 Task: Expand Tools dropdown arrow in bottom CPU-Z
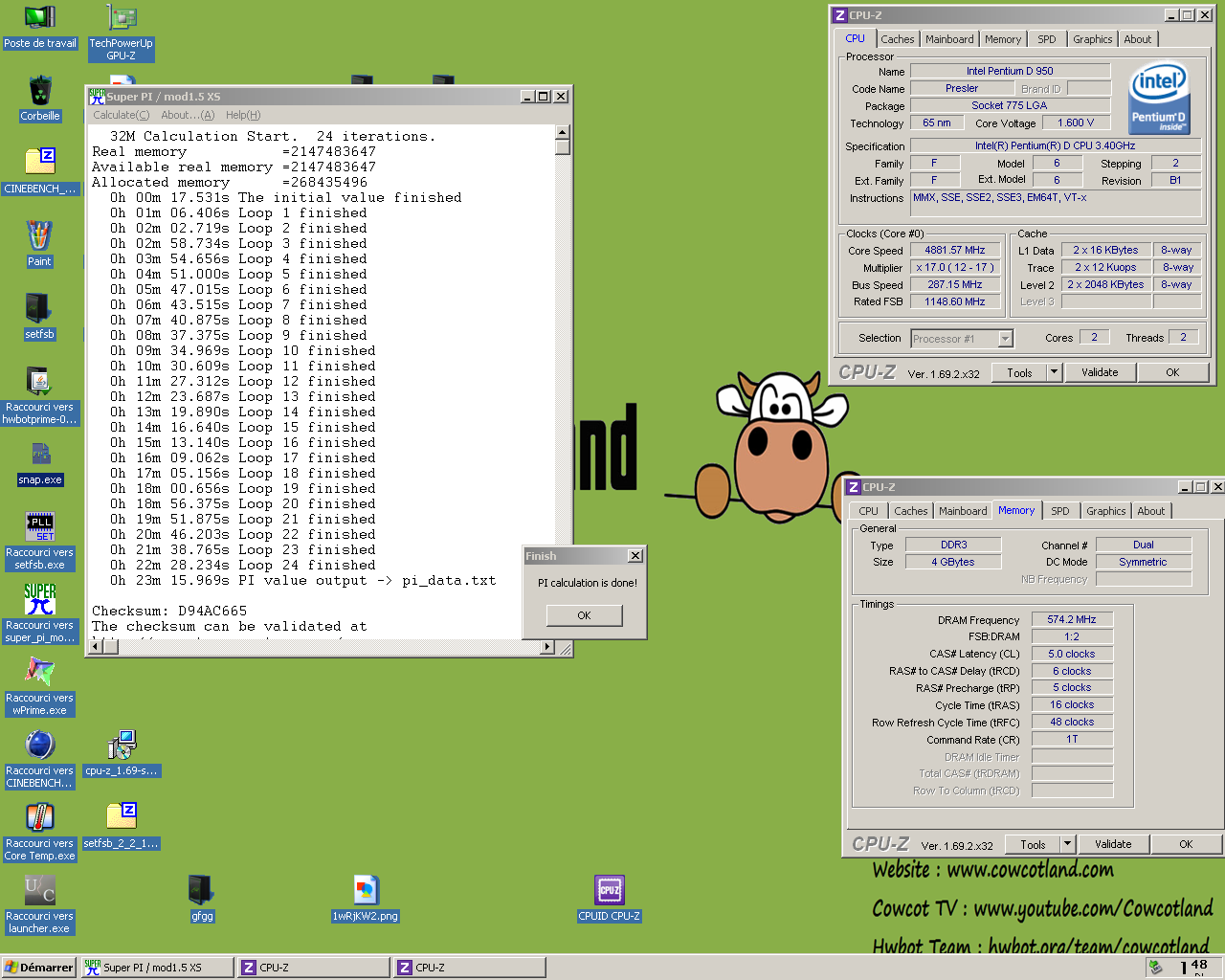point(1068,844)
